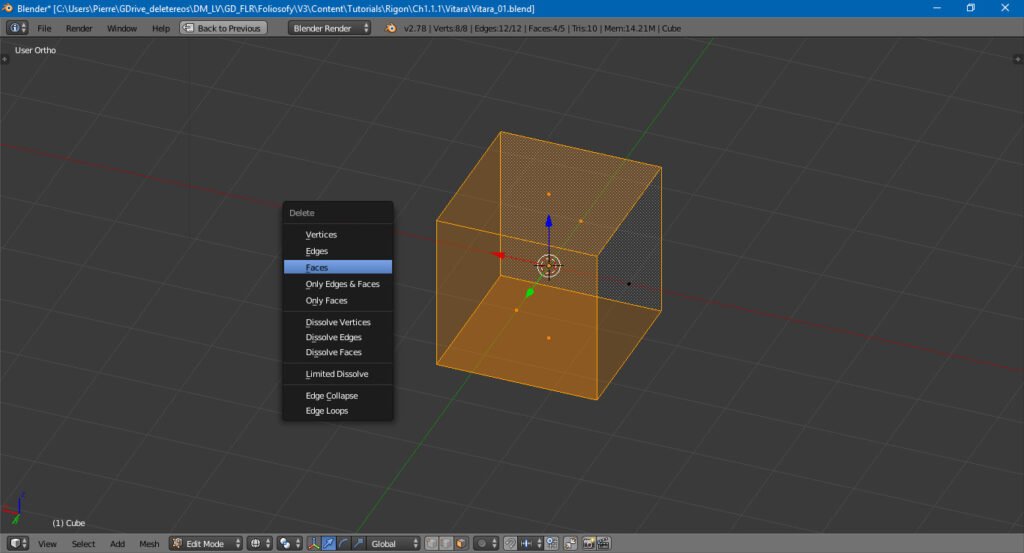Open the Blender Render engine dropdown
Viewport: 1024px width, 553px height.
pyautogui.click(x=329, y=28)
